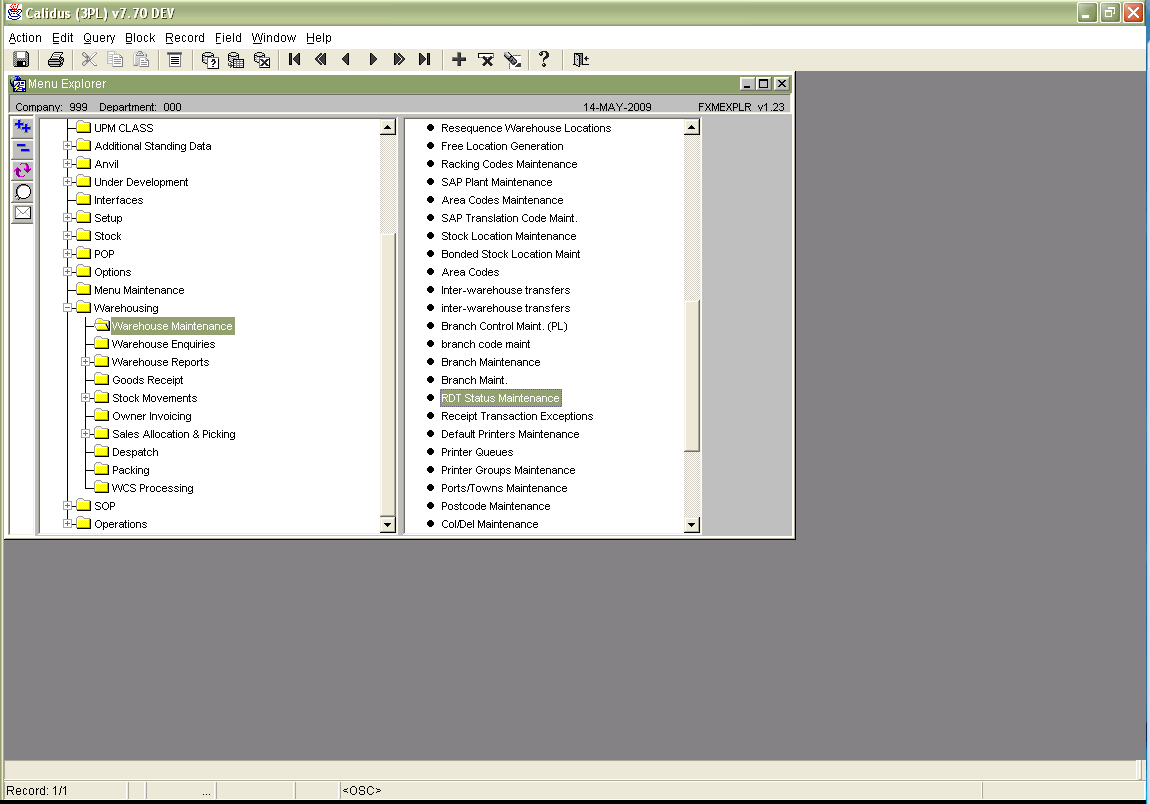Viewport: 1150px width, 804px height.
Task: Click the SAP Plant Maintenance entry
Action: click(x=497, y=182)
